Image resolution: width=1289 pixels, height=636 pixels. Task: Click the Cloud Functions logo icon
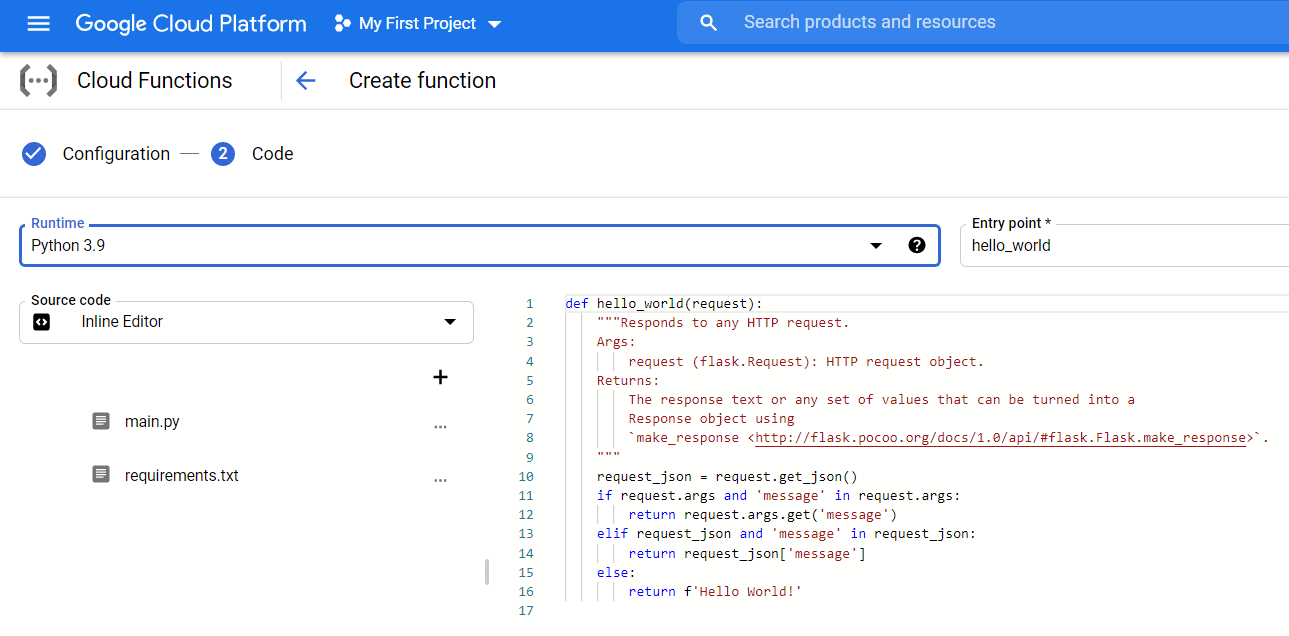pyautogui.click(x=39, y=81)
